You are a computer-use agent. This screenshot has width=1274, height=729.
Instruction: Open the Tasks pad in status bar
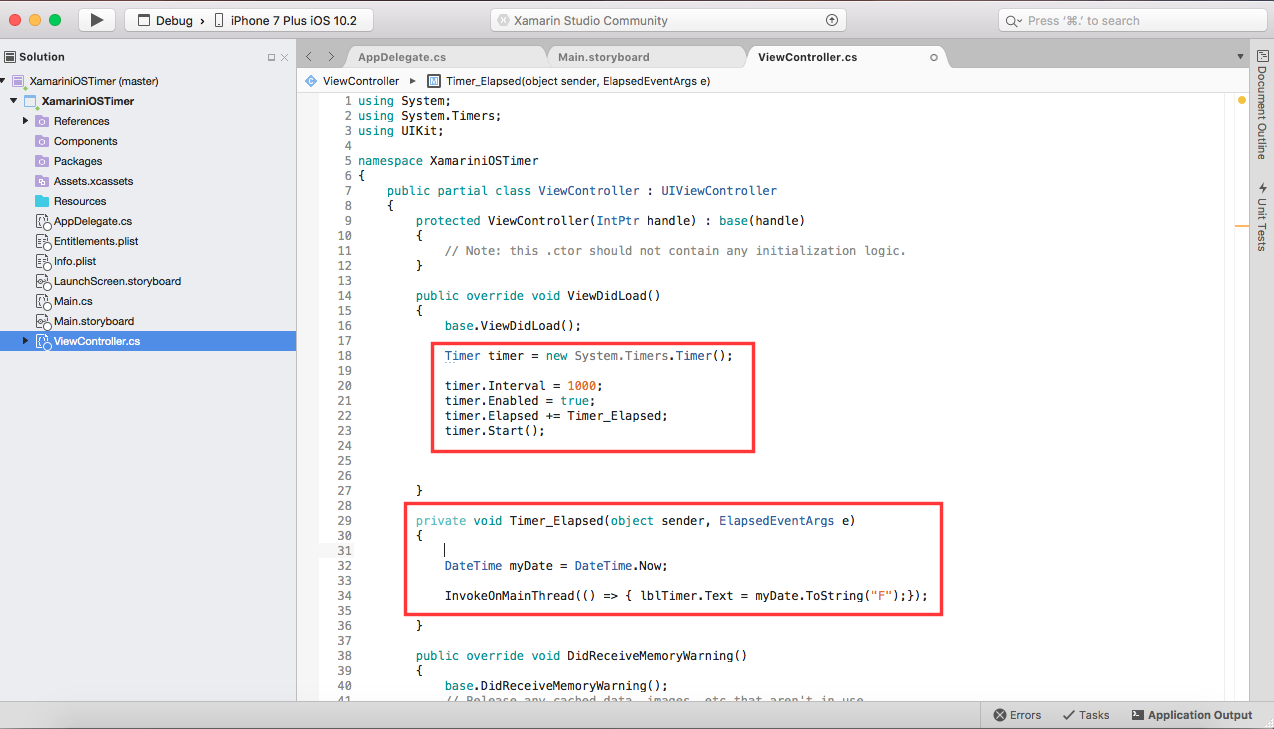(1085, 715)
